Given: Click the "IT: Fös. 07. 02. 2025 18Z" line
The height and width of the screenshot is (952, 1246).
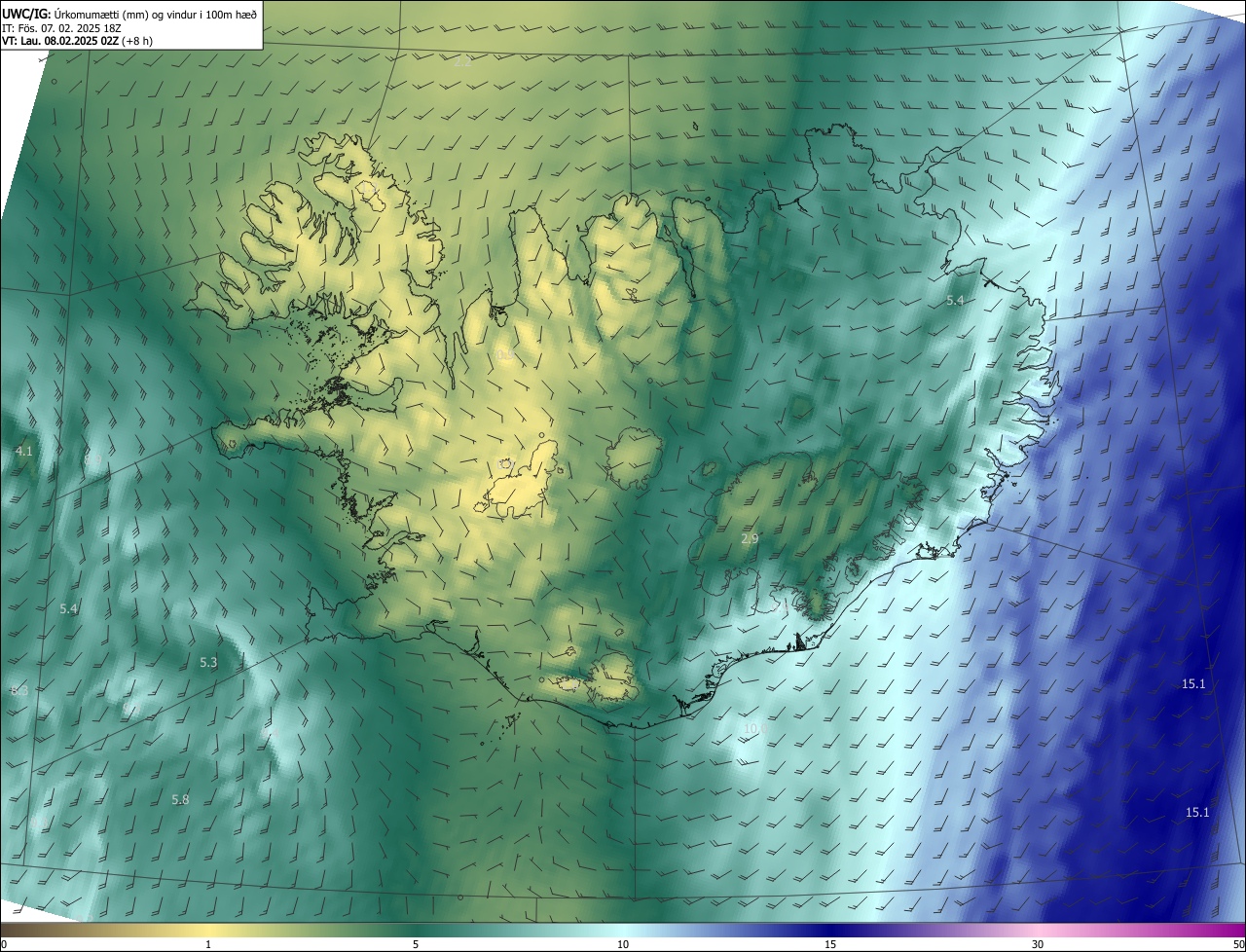Looking at the screenshot, I should (61, 28).
